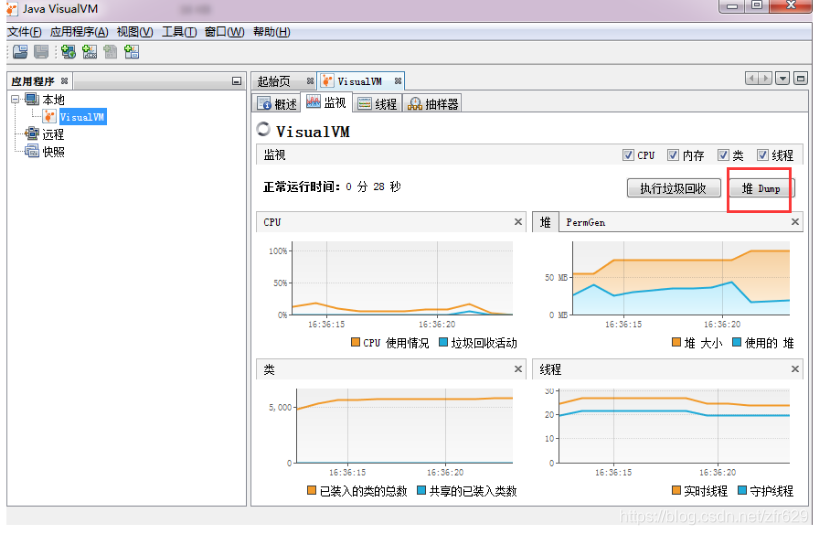Open the 帮助(H) menu
Image resolution: width=818 pixels, height=535 pixels.
click(x=272, y=32)
